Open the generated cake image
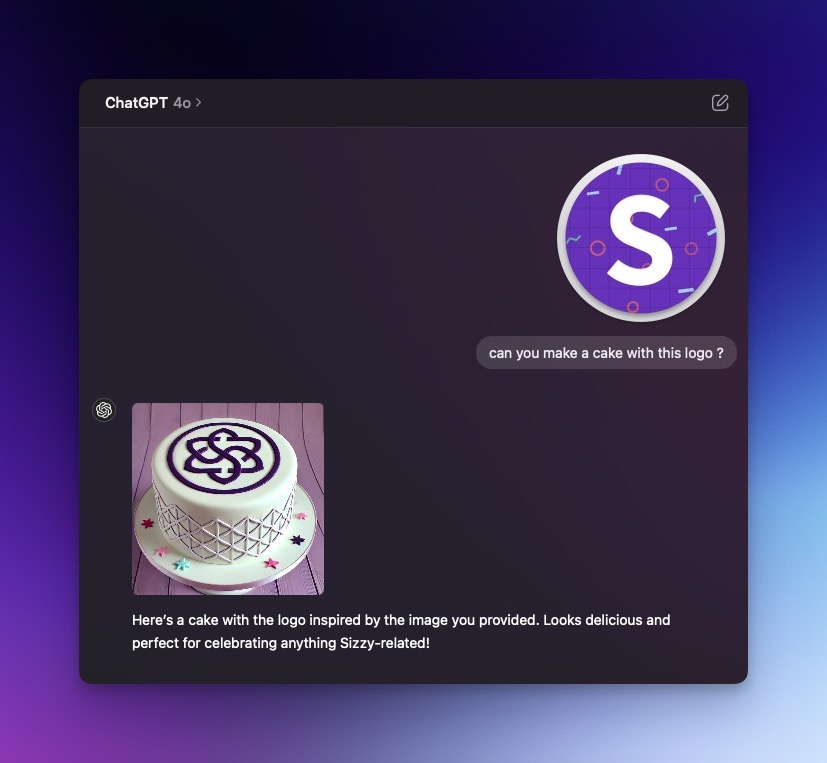Viewport: 827px width, 763px height. click(228, 499)
